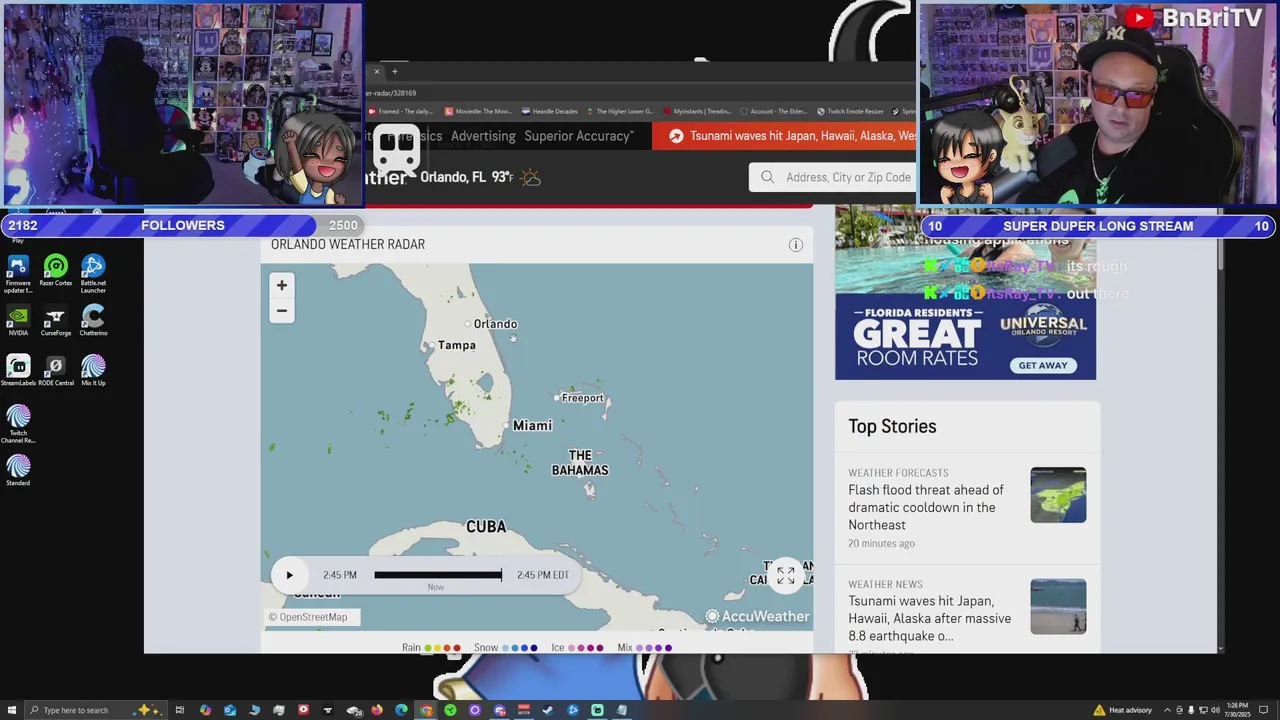Open StreamLabels desktop shortcut
The height and width of the screenshot is (720, 1280).
coord(18,371)
